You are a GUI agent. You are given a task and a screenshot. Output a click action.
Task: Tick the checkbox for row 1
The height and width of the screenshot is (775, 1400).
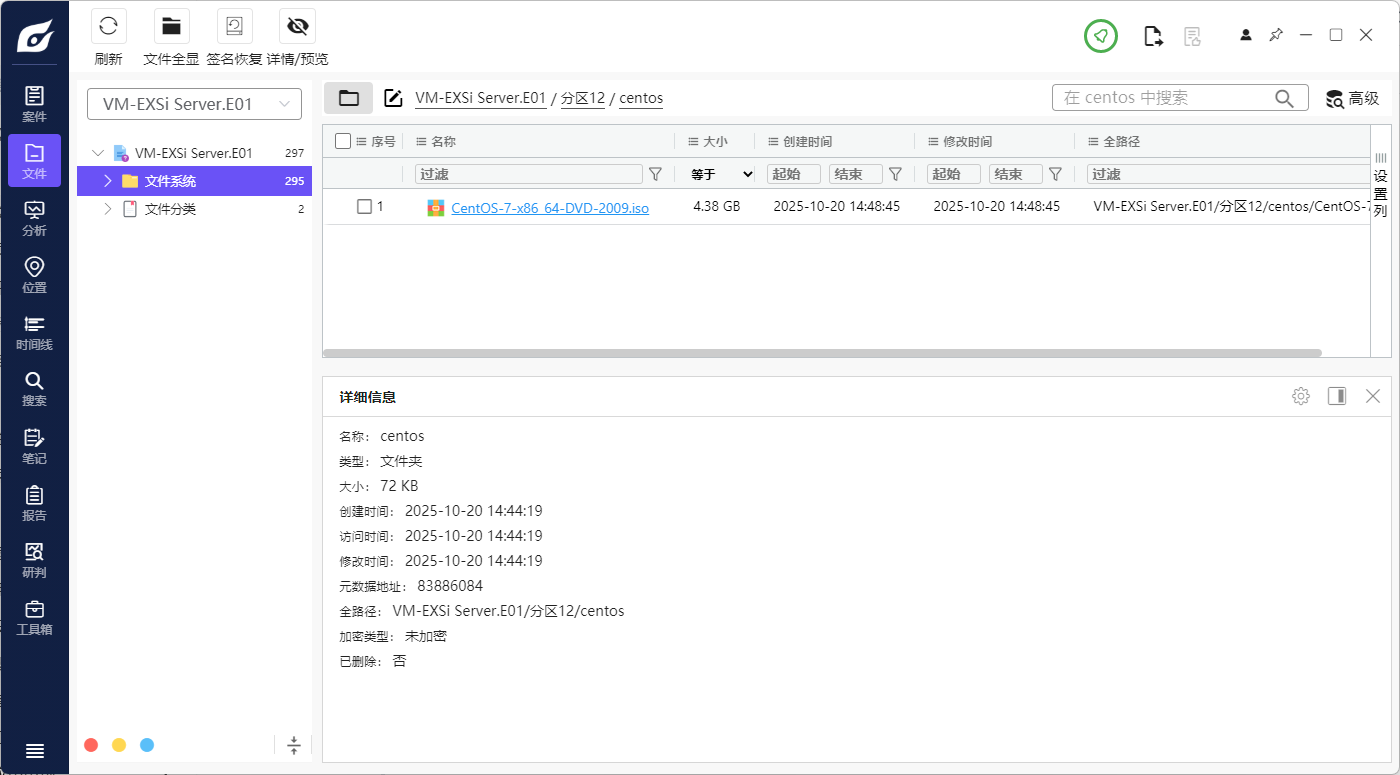[364, 206]
